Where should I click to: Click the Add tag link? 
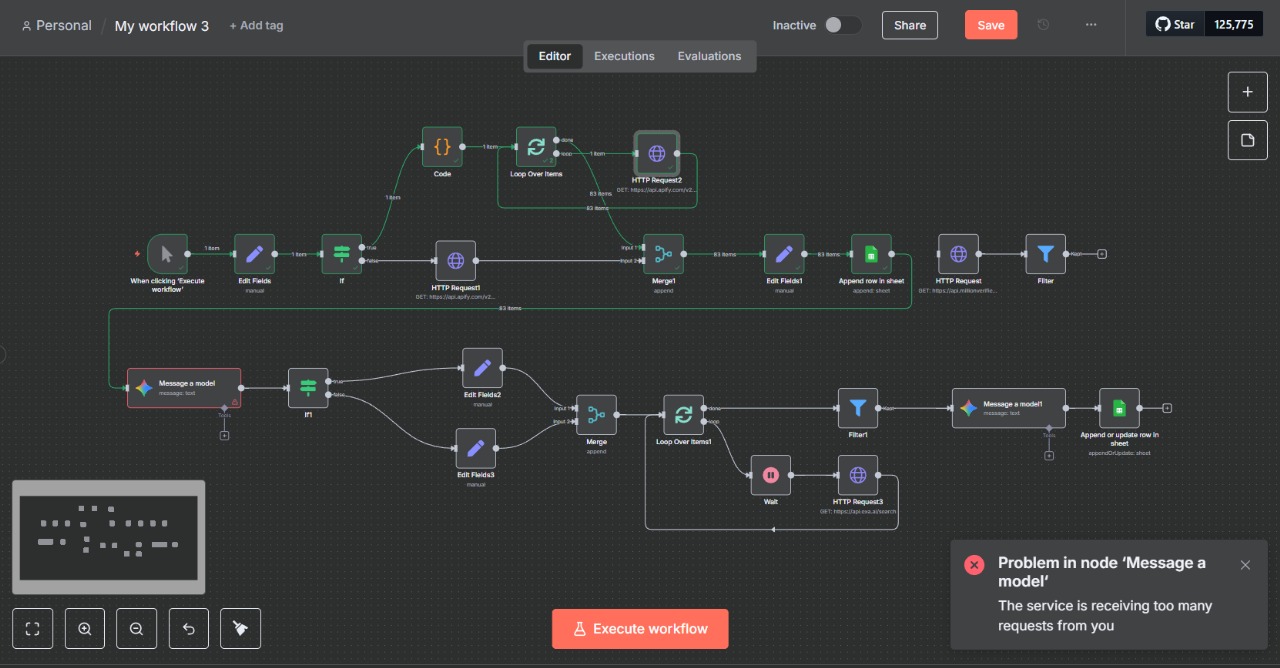(256, 25)
